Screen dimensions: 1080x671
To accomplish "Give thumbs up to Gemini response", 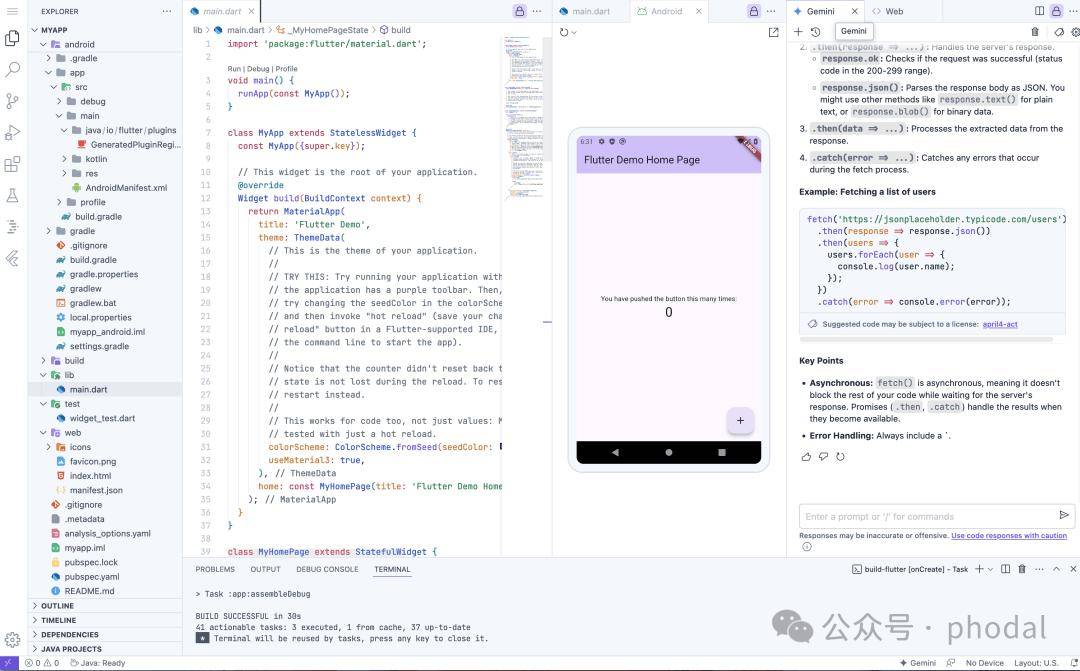I will 806,457.
